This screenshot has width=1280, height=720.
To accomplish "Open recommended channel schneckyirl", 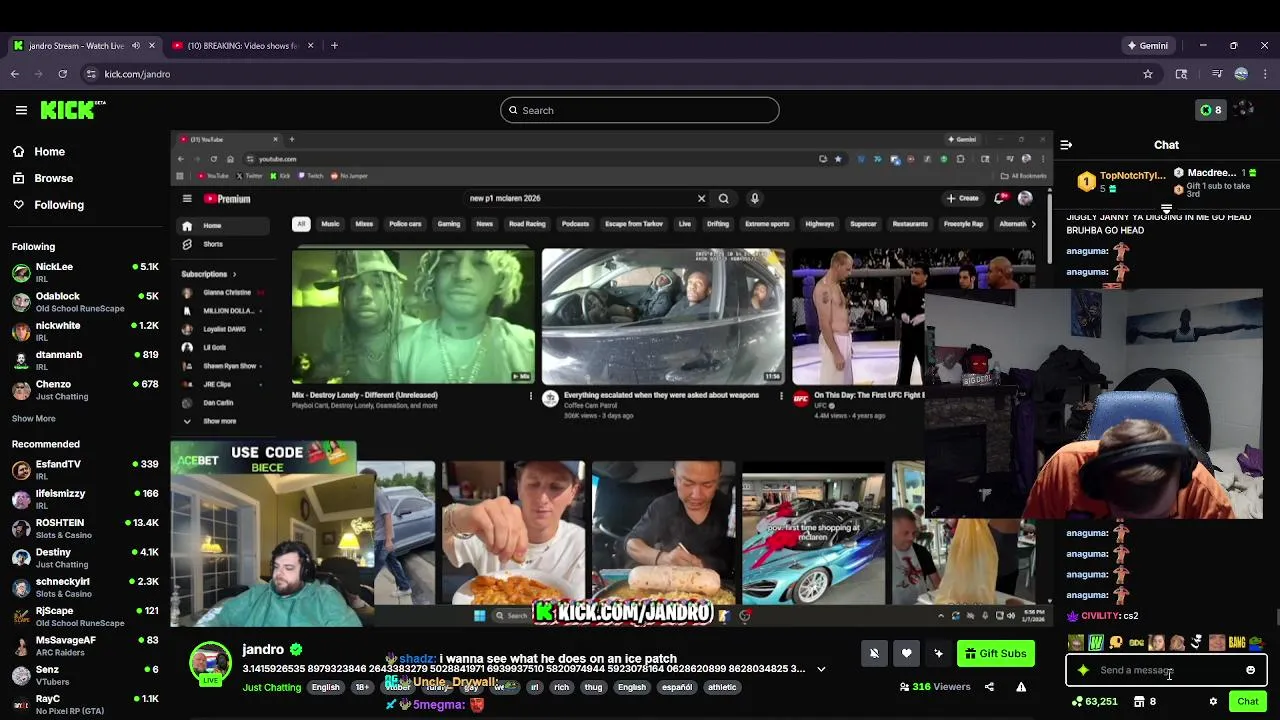I will point(85,587).
